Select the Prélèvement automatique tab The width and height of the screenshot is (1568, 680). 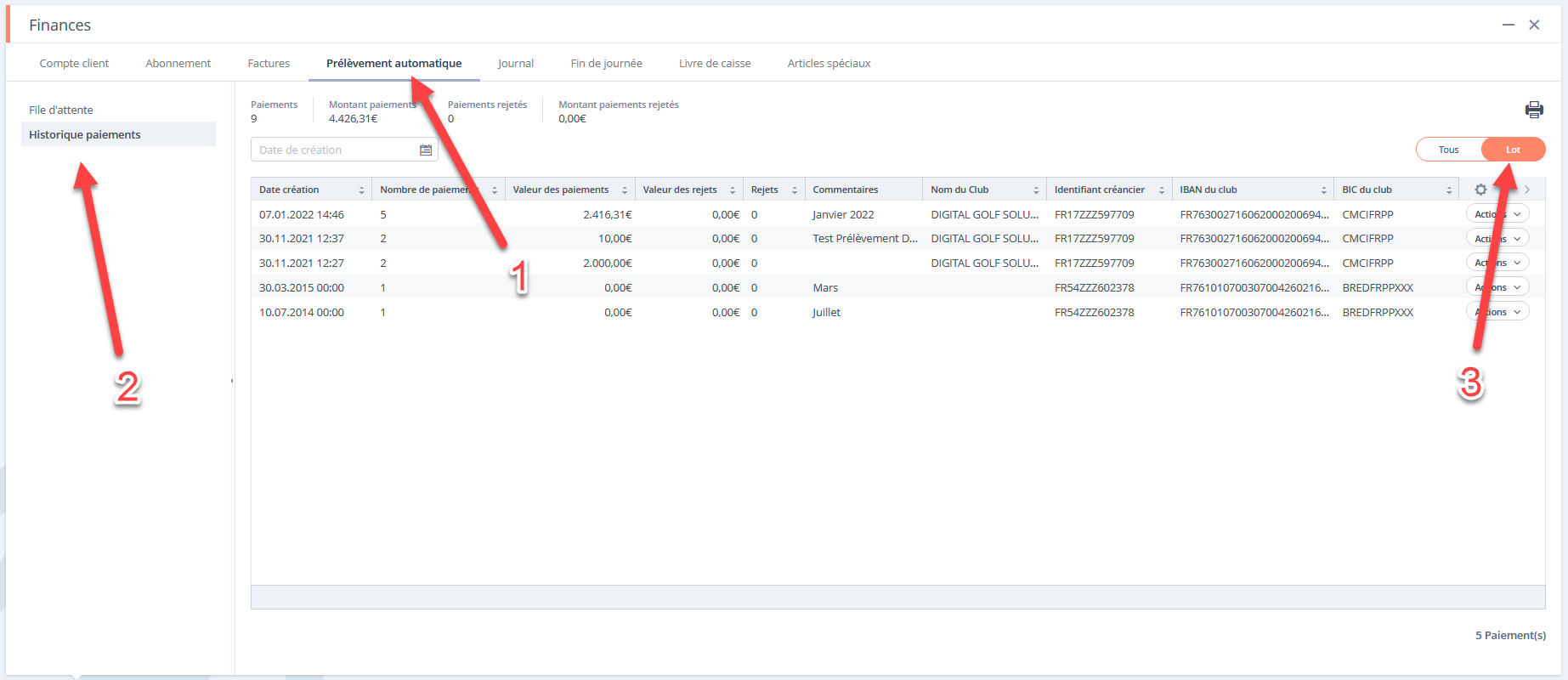(393, 64)
